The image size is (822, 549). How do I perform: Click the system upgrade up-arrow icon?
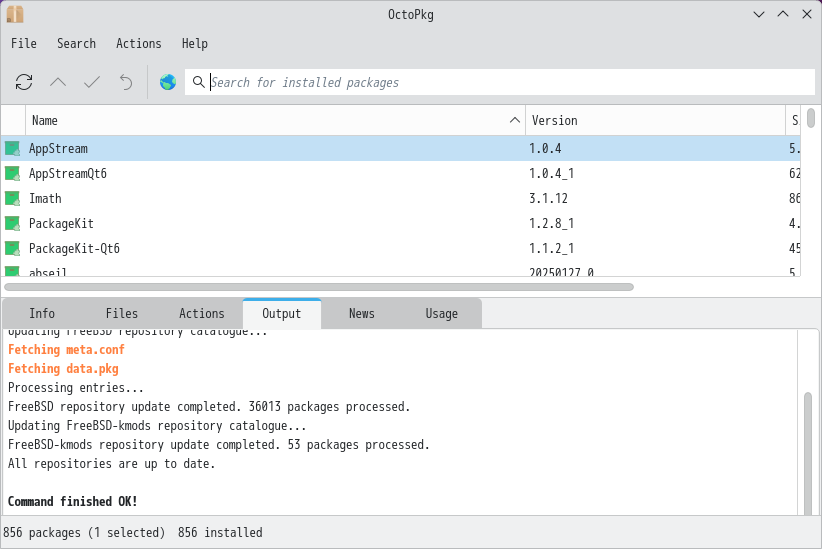click(58, 82)
